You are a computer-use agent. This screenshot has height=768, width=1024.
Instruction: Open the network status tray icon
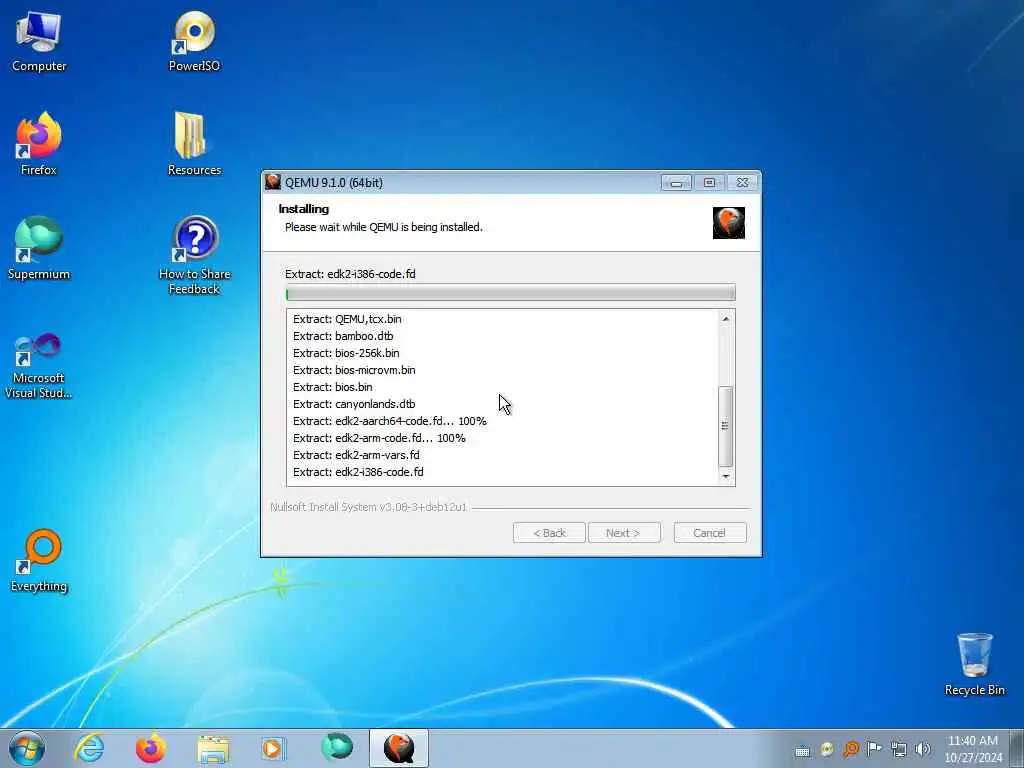899,750
